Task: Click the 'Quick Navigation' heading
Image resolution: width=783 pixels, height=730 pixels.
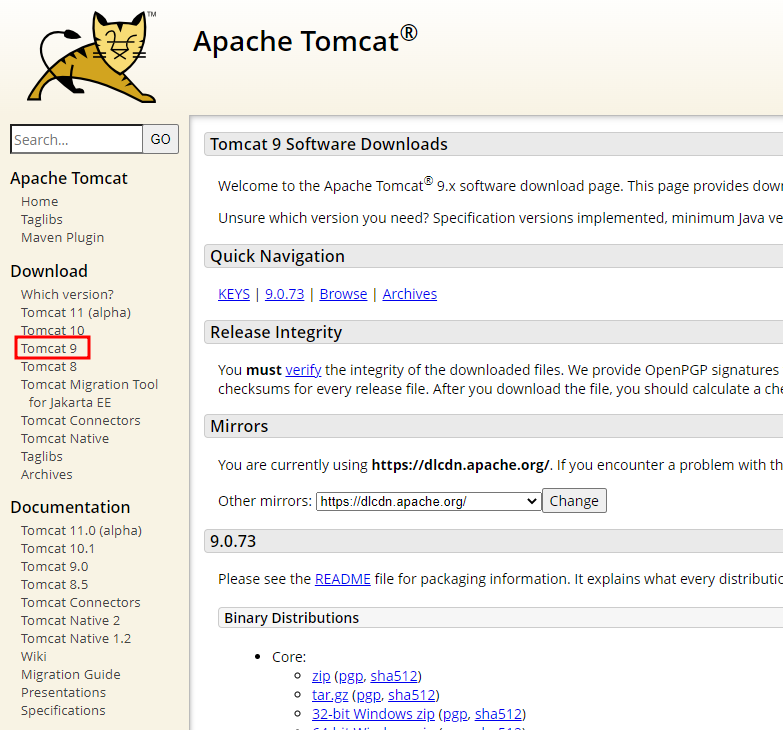Action: point(277,256)
